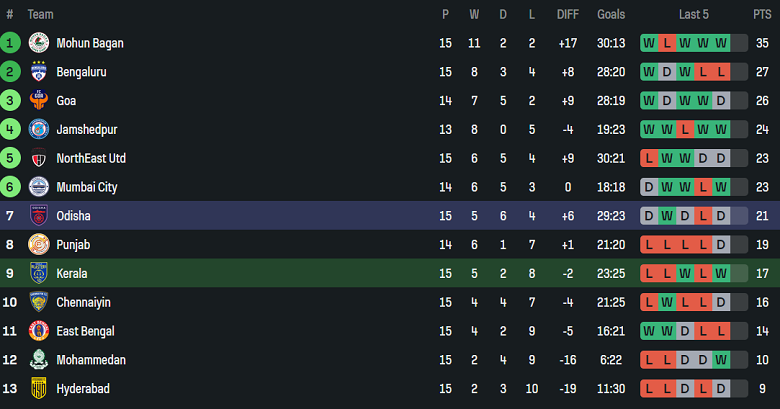The height and width of the screenshot is (409, 780).
Task: Click the Last 5 column header
Action: pyautogui.click(x=693, y=14)
